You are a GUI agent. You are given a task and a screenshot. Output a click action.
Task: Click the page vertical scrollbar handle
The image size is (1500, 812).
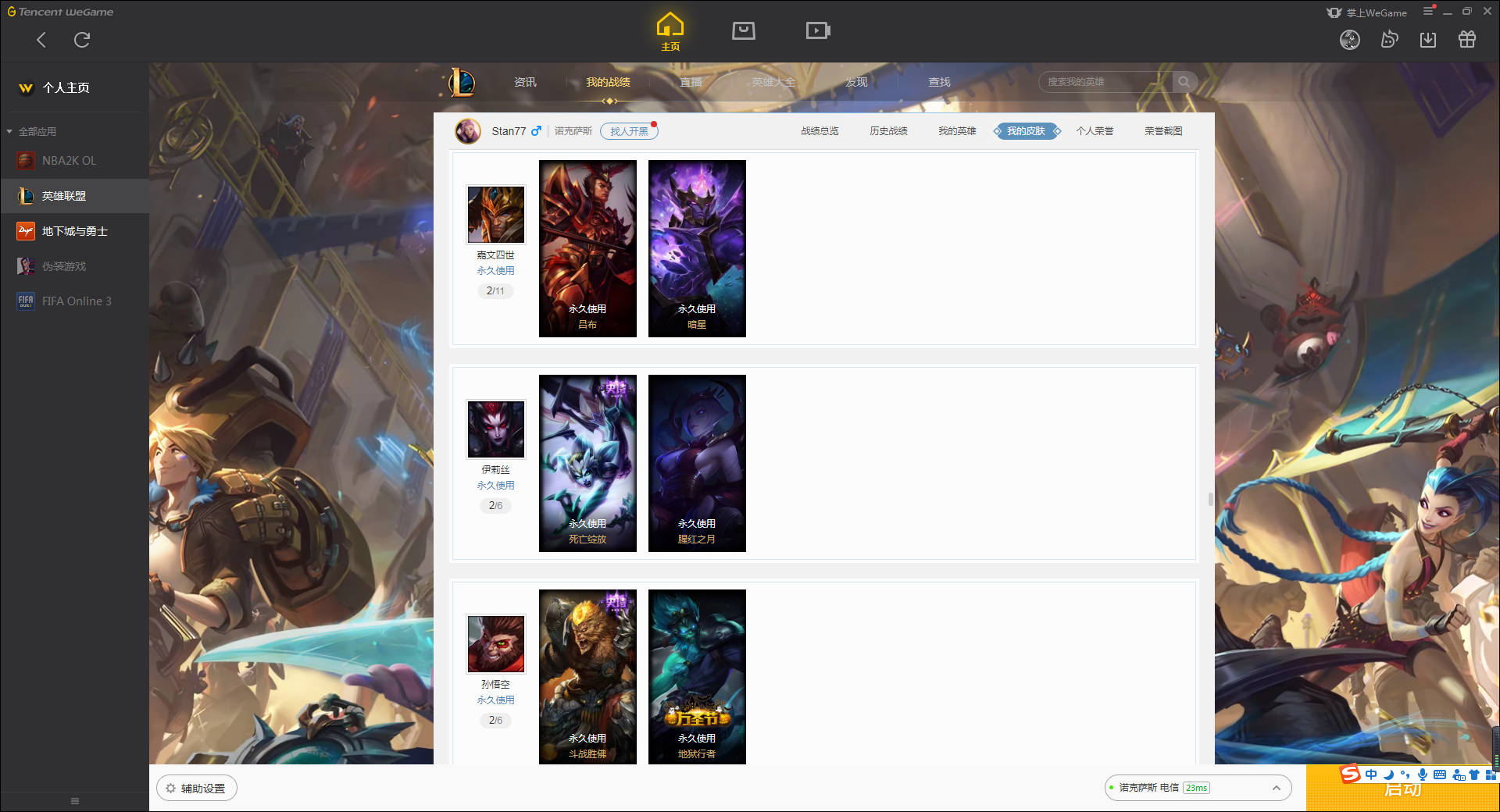coord(1210,499)
